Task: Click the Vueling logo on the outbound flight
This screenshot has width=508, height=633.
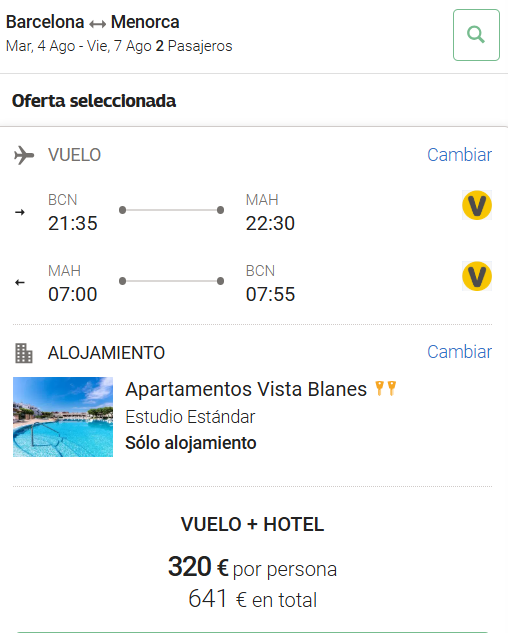Action: coord(477,205)
